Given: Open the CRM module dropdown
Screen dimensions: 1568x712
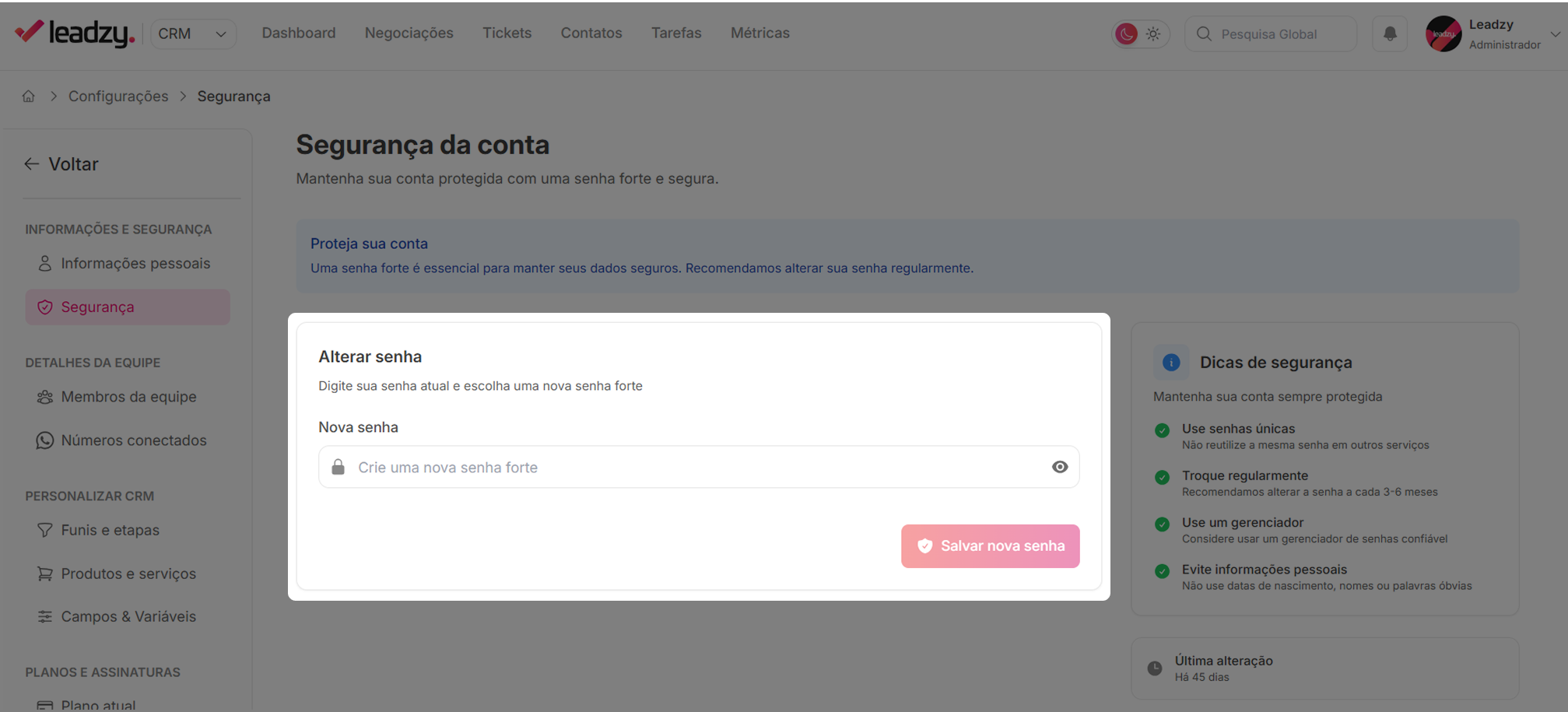Looking at the screenshot, I should (193, 33).
